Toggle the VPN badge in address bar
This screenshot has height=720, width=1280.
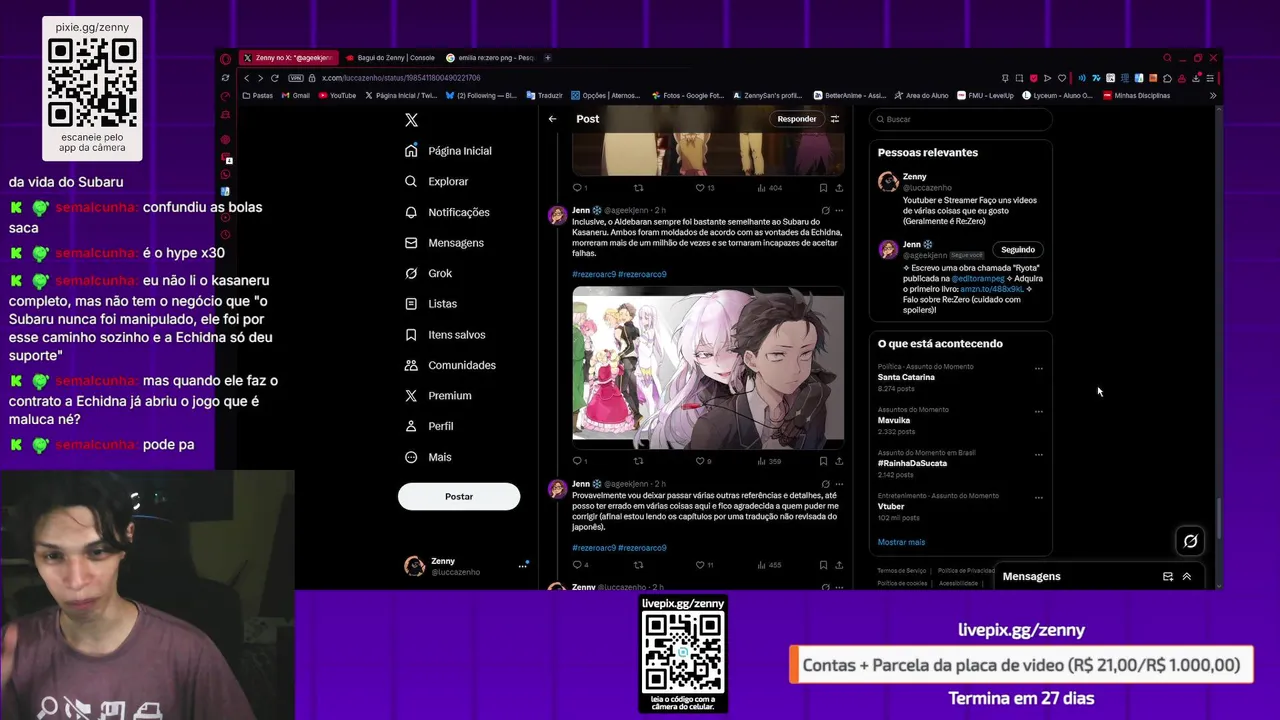tap(295, 78)
